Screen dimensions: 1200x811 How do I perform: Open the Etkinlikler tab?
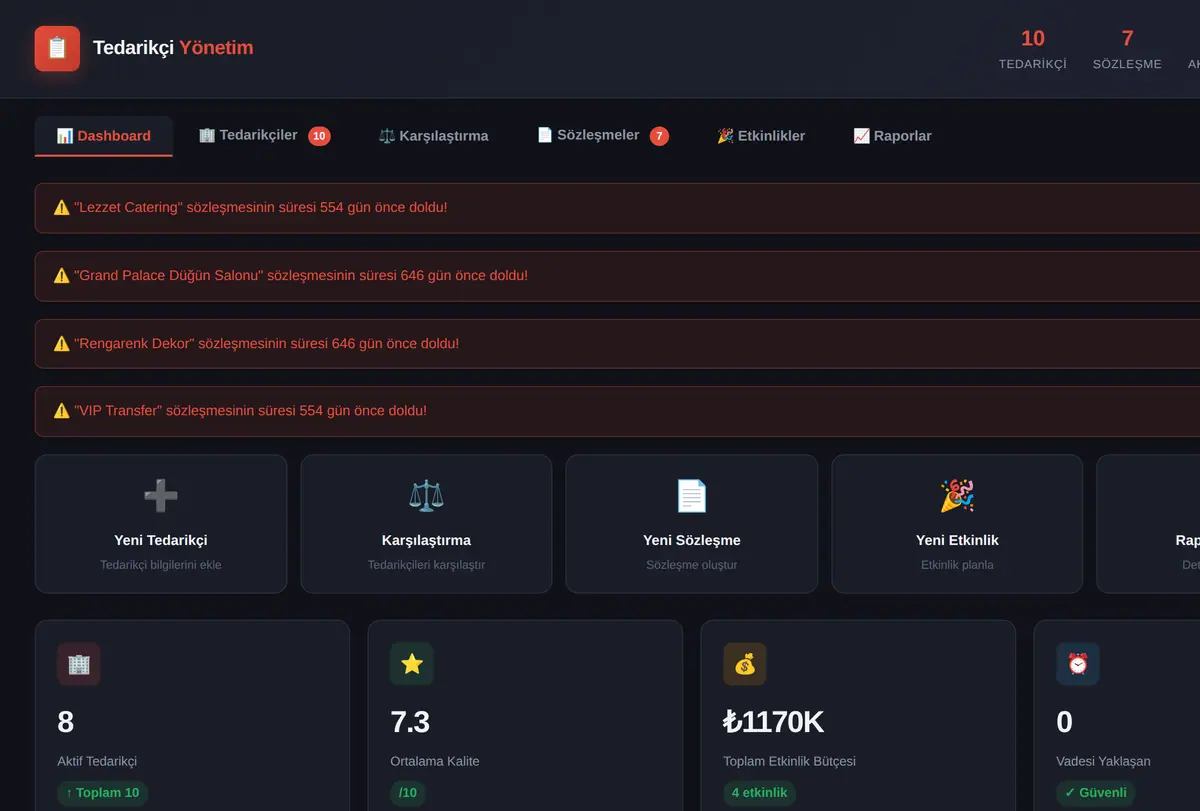pos(761,136)
